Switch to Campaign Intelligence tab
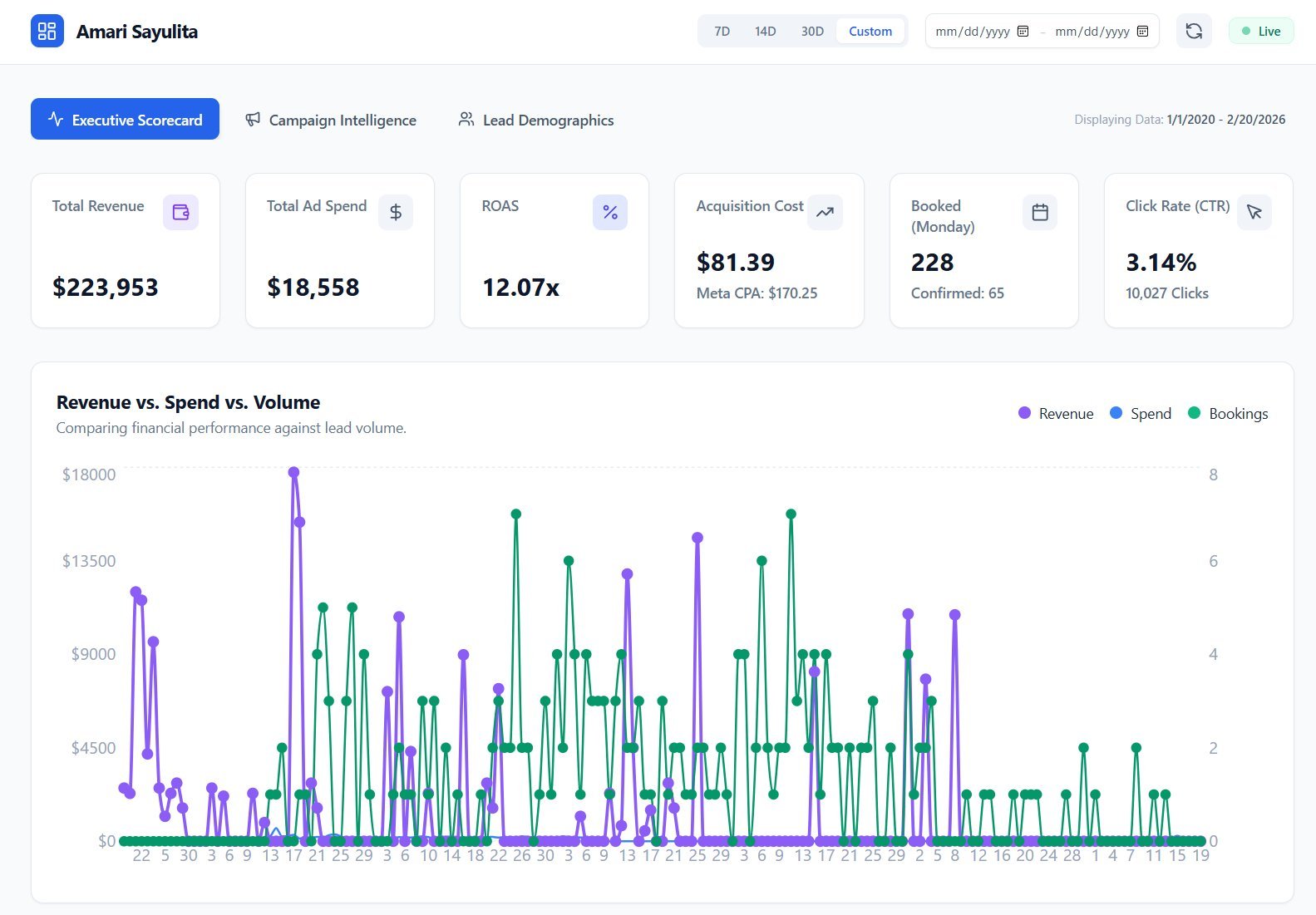Screen dimensions: 1316x915 coord(331,121)
